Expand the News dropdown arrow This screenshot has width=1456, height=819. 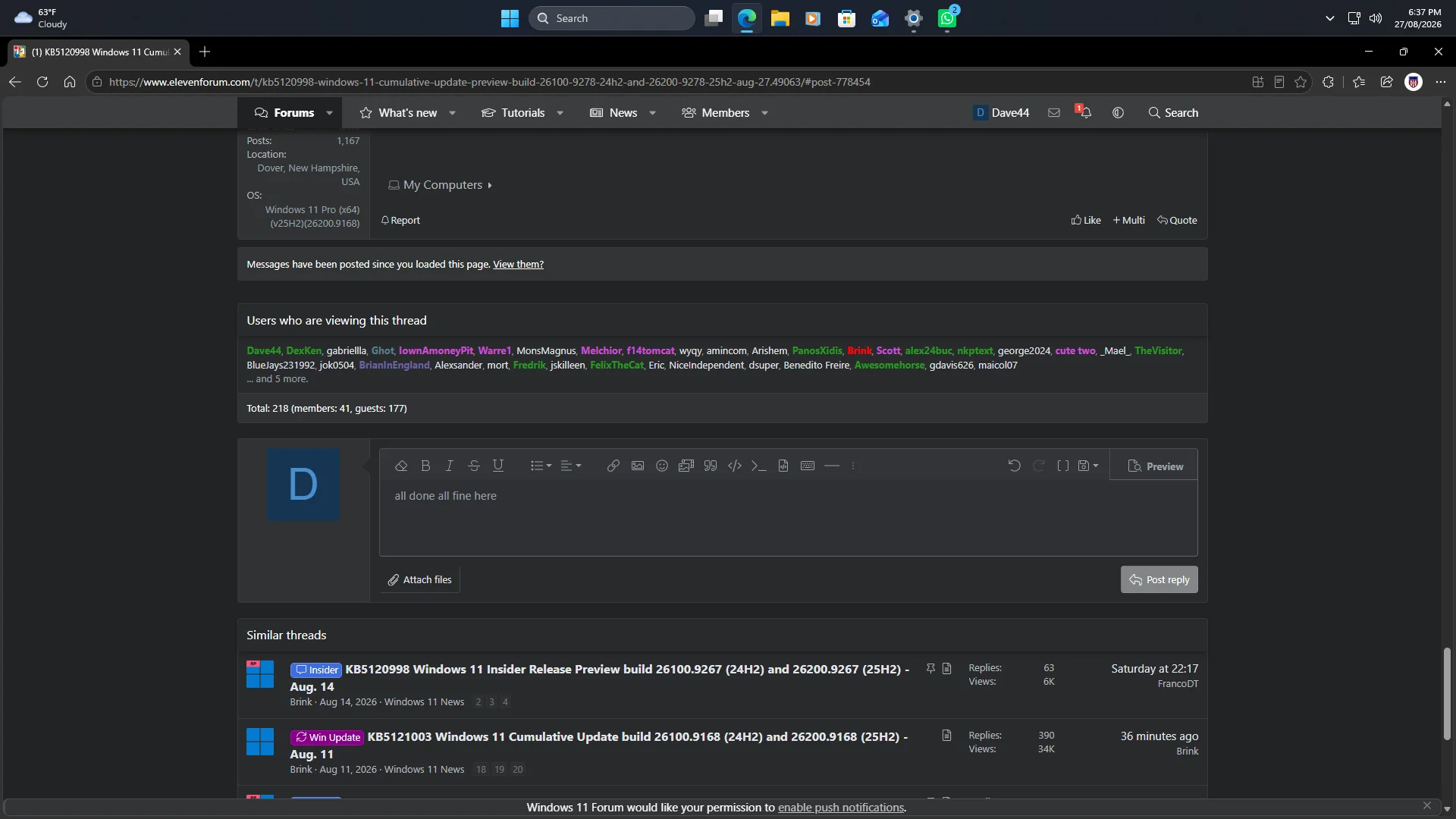(653, 113)
